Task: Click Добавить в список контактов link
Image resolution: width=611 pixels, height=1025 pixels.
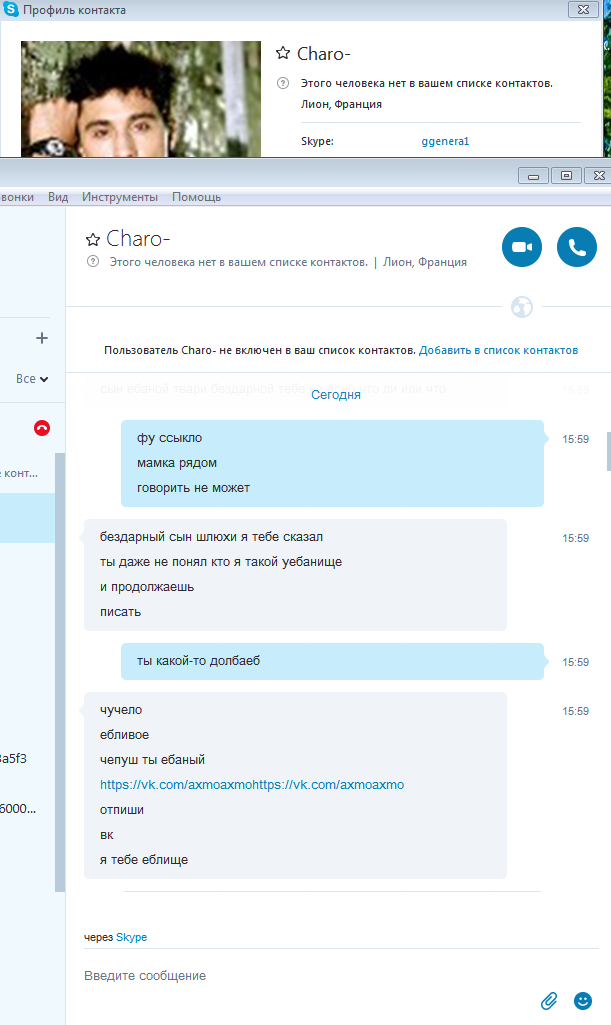Action: (499, 350)
